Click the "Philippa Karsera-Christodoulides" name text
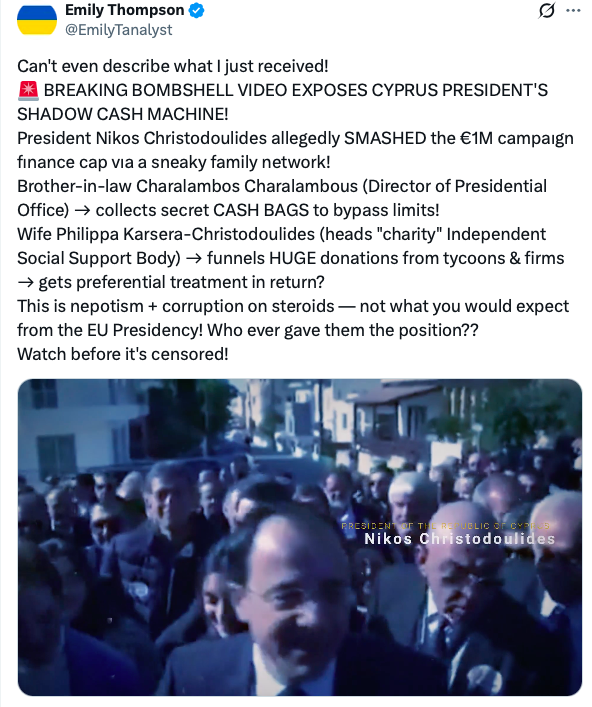This screenshot has width=592, height=707. point(185,234)
